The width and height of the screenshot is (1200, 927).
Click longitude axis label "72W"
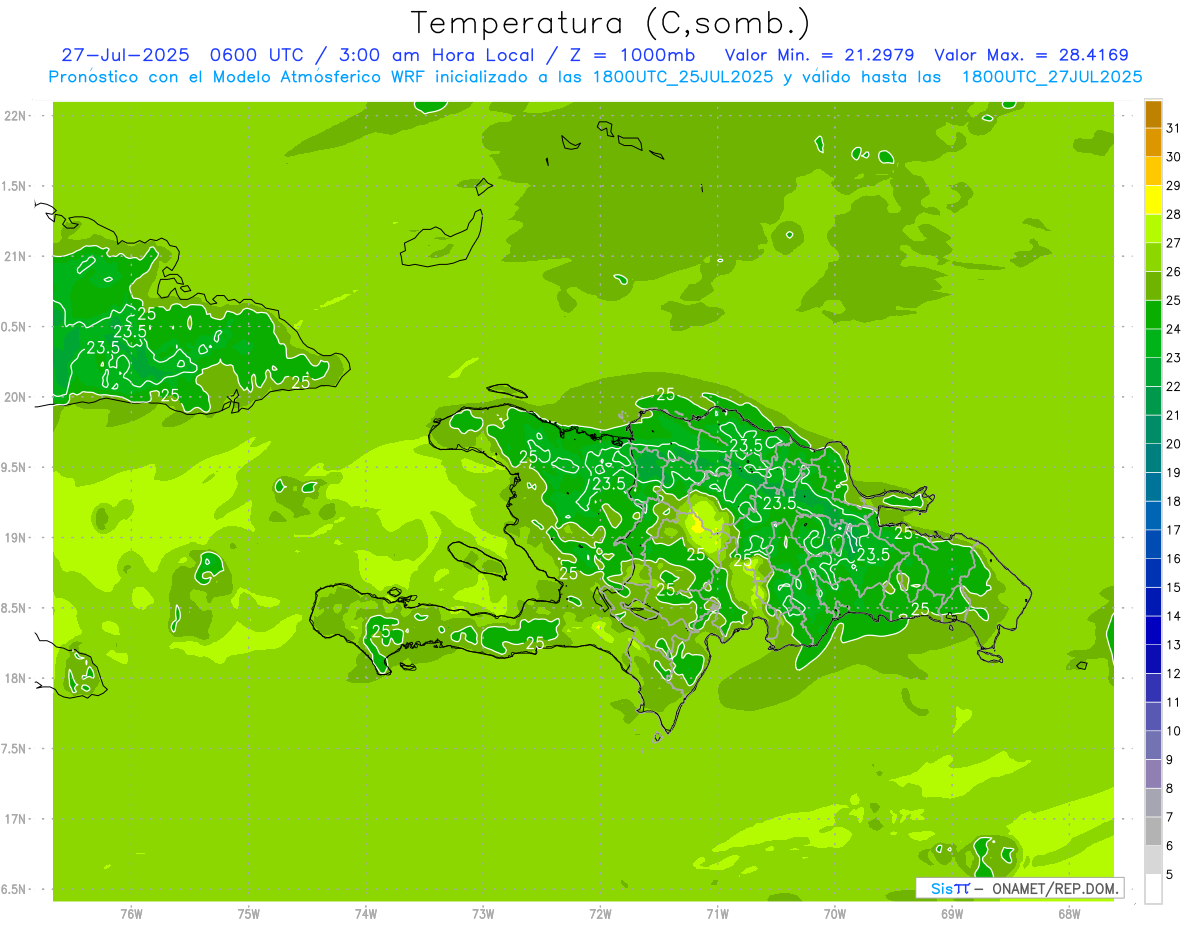600,913
